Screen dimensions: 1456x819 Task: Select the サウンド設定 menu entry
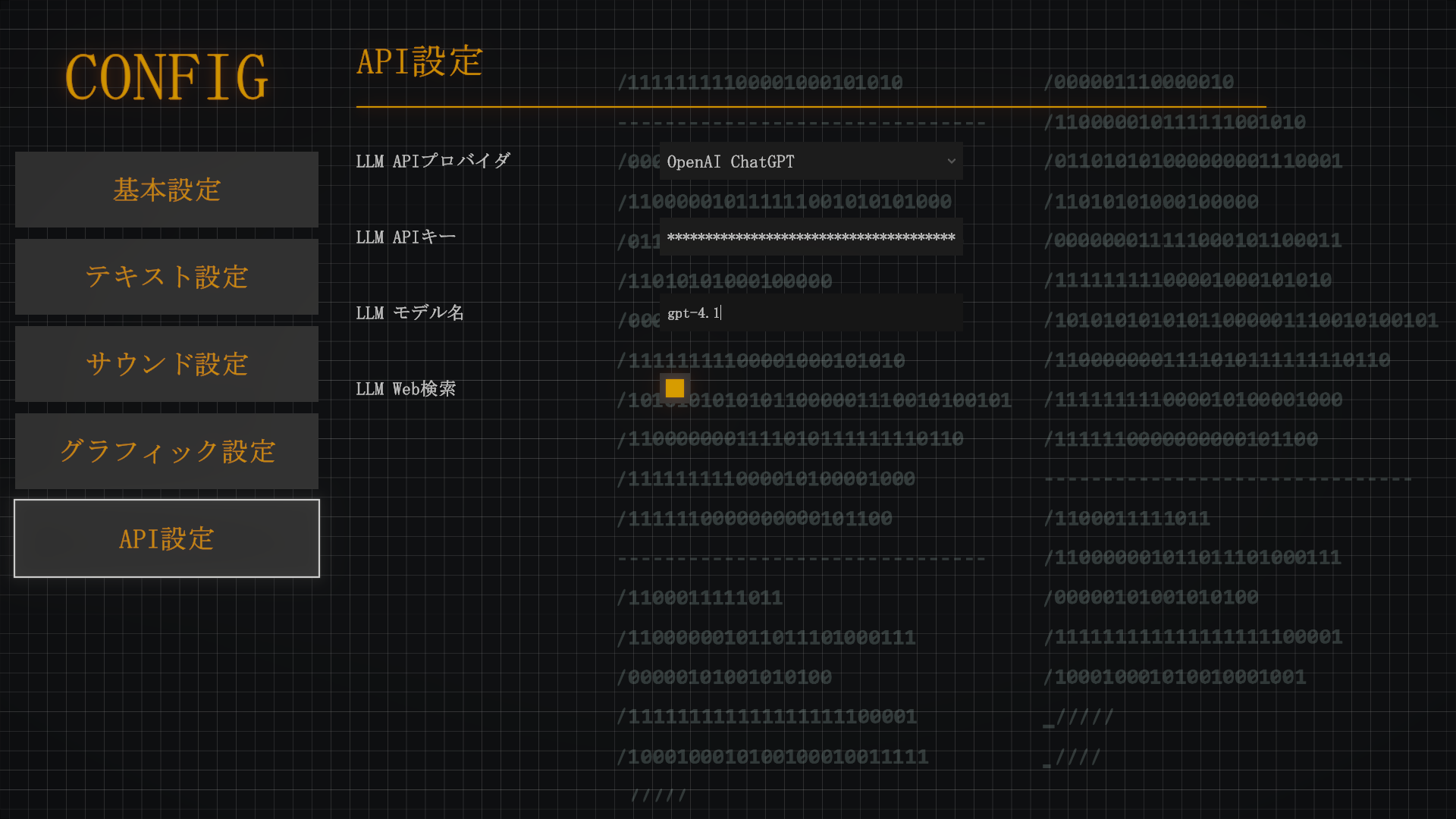point(166,364)
